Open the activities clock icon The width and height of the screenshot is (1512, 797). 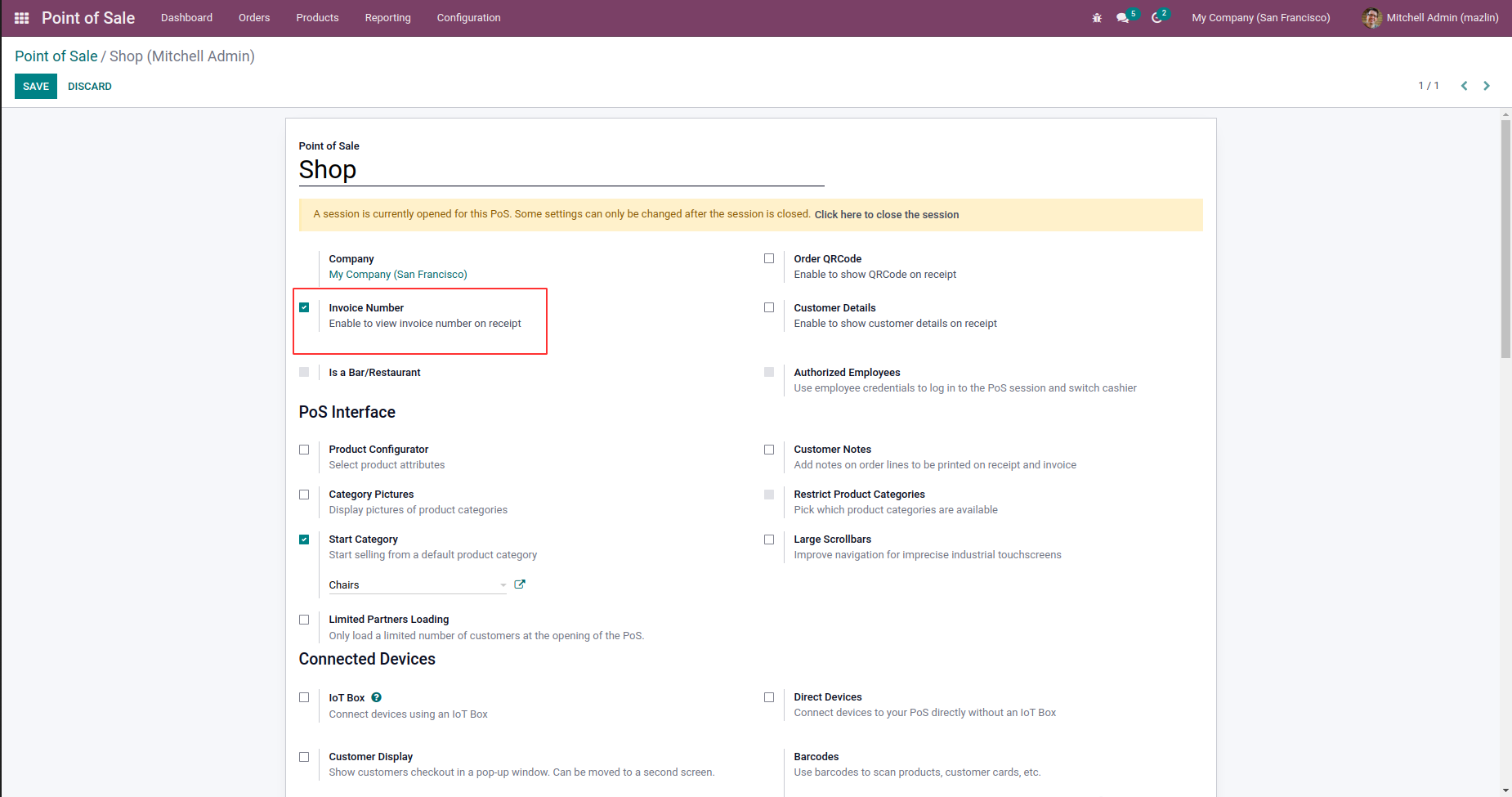1157,18
